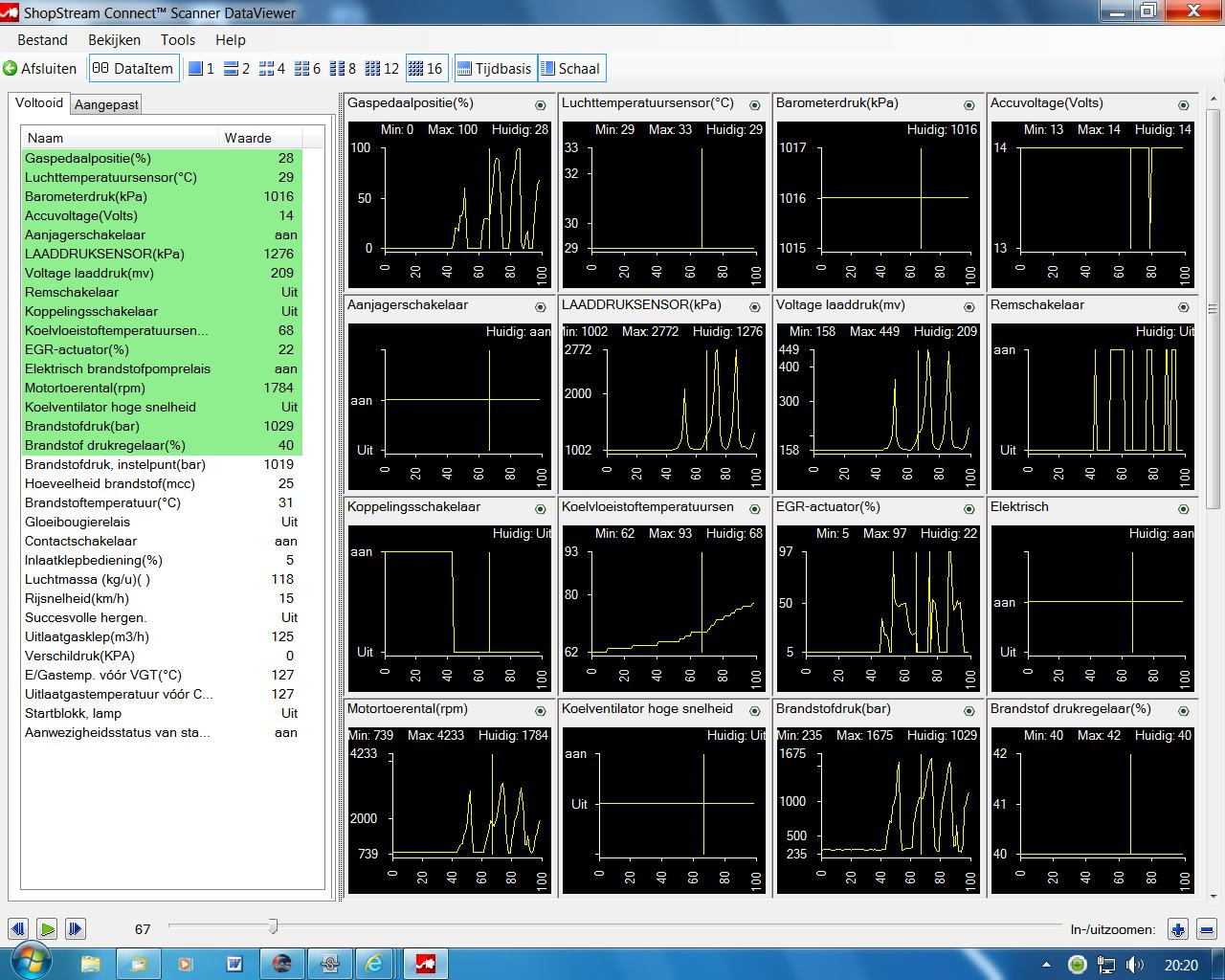Toggle the DataItem view button
This screenshot has height=980, width=1225.
pyautogui.click(x=133, y=69)
